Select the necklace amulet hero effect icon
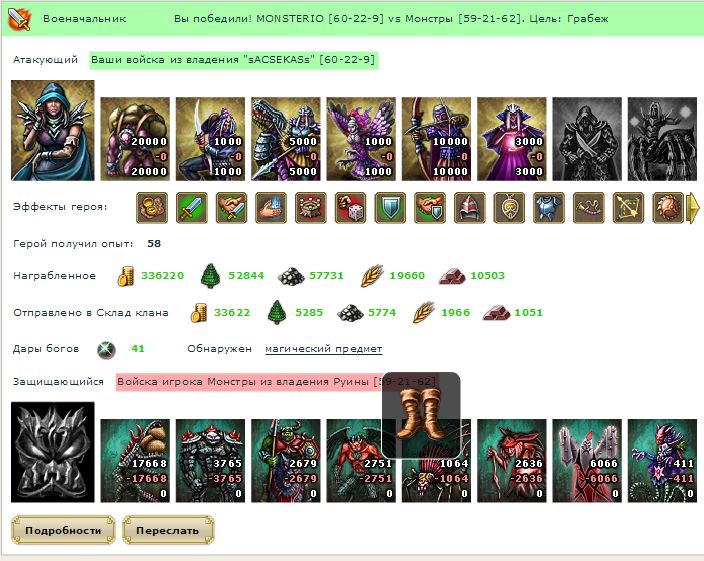This screenshot has height=561, width=704. pos(509,207)
